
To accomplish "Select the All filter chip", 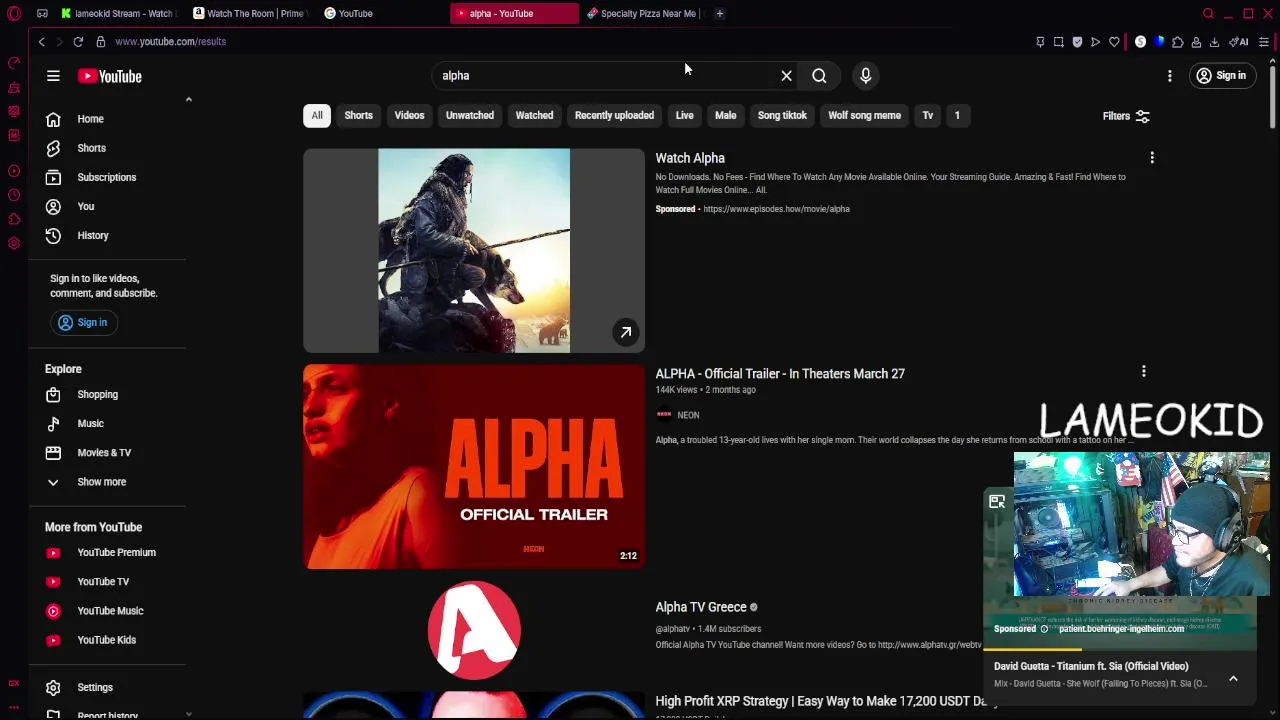I will pos(317,115).
